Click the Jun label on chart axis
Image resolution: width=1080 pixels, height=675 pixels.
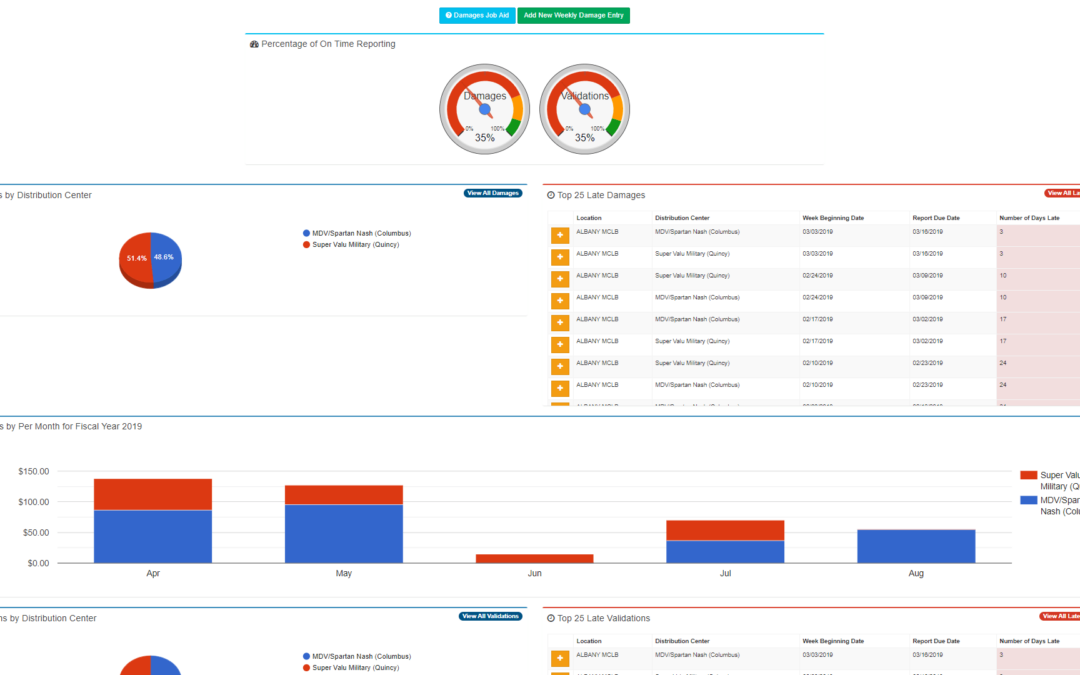534,573
